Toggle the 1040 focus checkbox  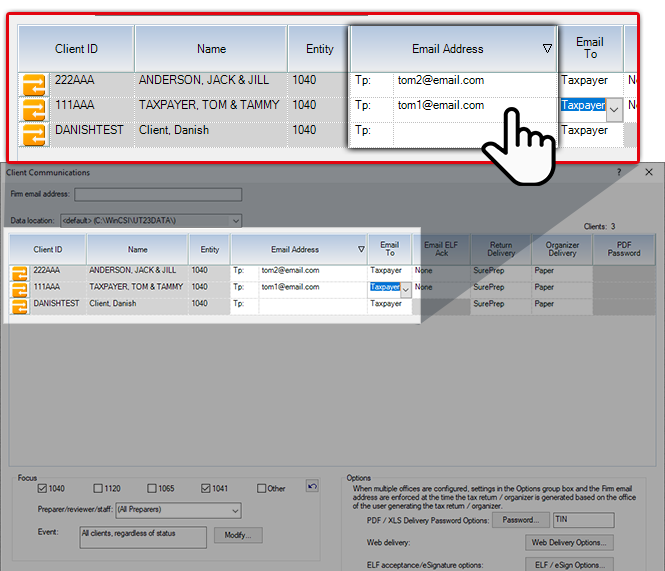pos(42,488)
